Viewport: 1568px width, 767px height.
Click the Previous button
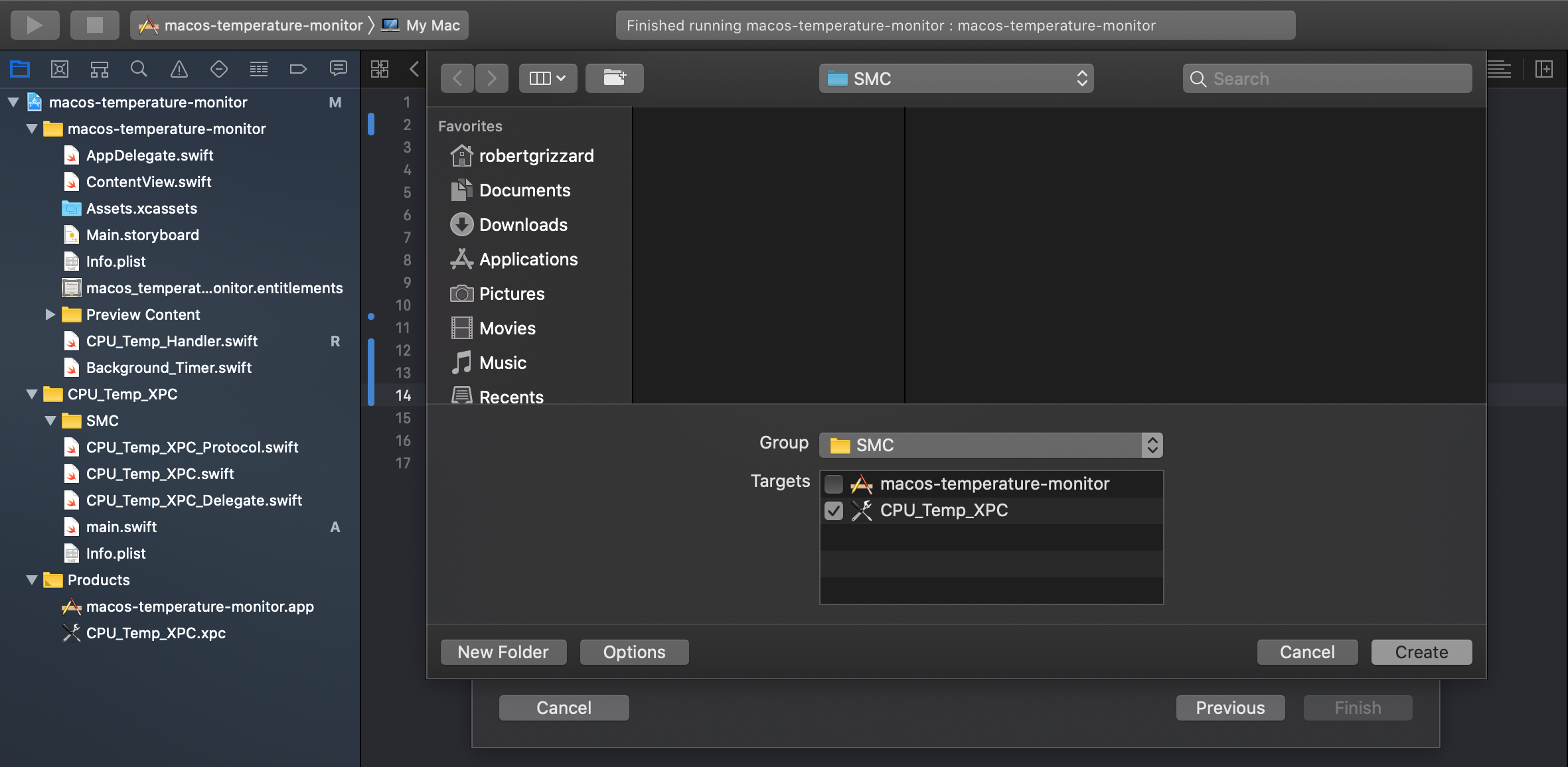pos(1230,708)
